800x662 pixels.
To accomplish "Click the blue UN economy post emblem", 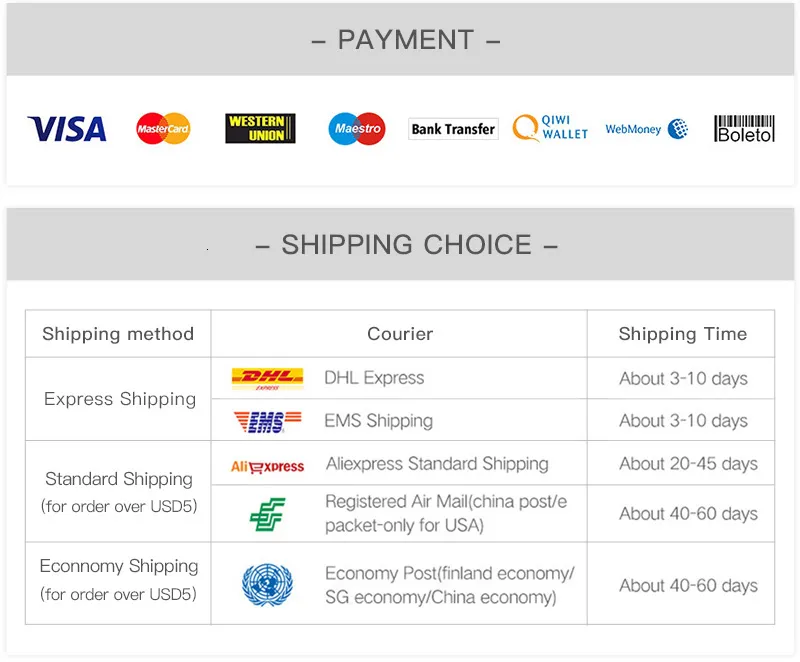I will coord(267,584).
